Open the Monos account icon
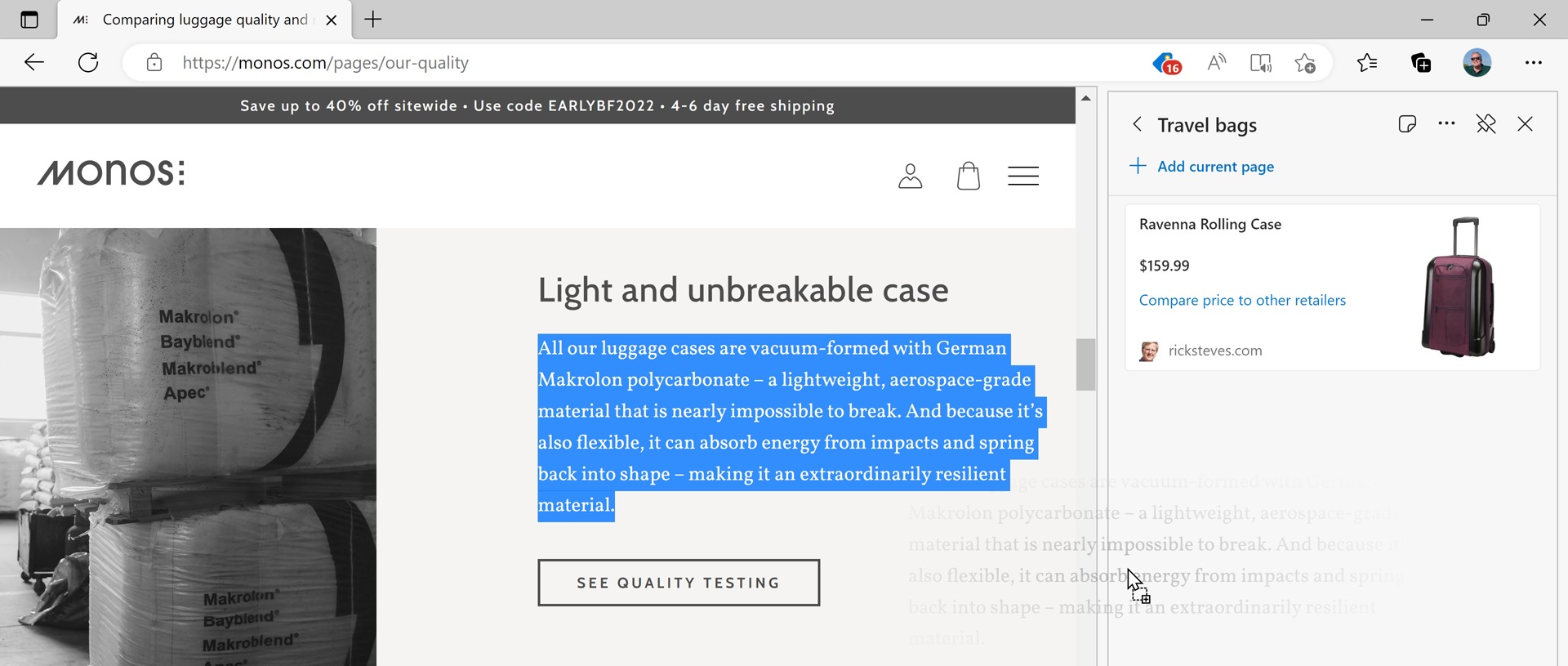This screenshot has width=1568, height=666. [x=910, y=176]
